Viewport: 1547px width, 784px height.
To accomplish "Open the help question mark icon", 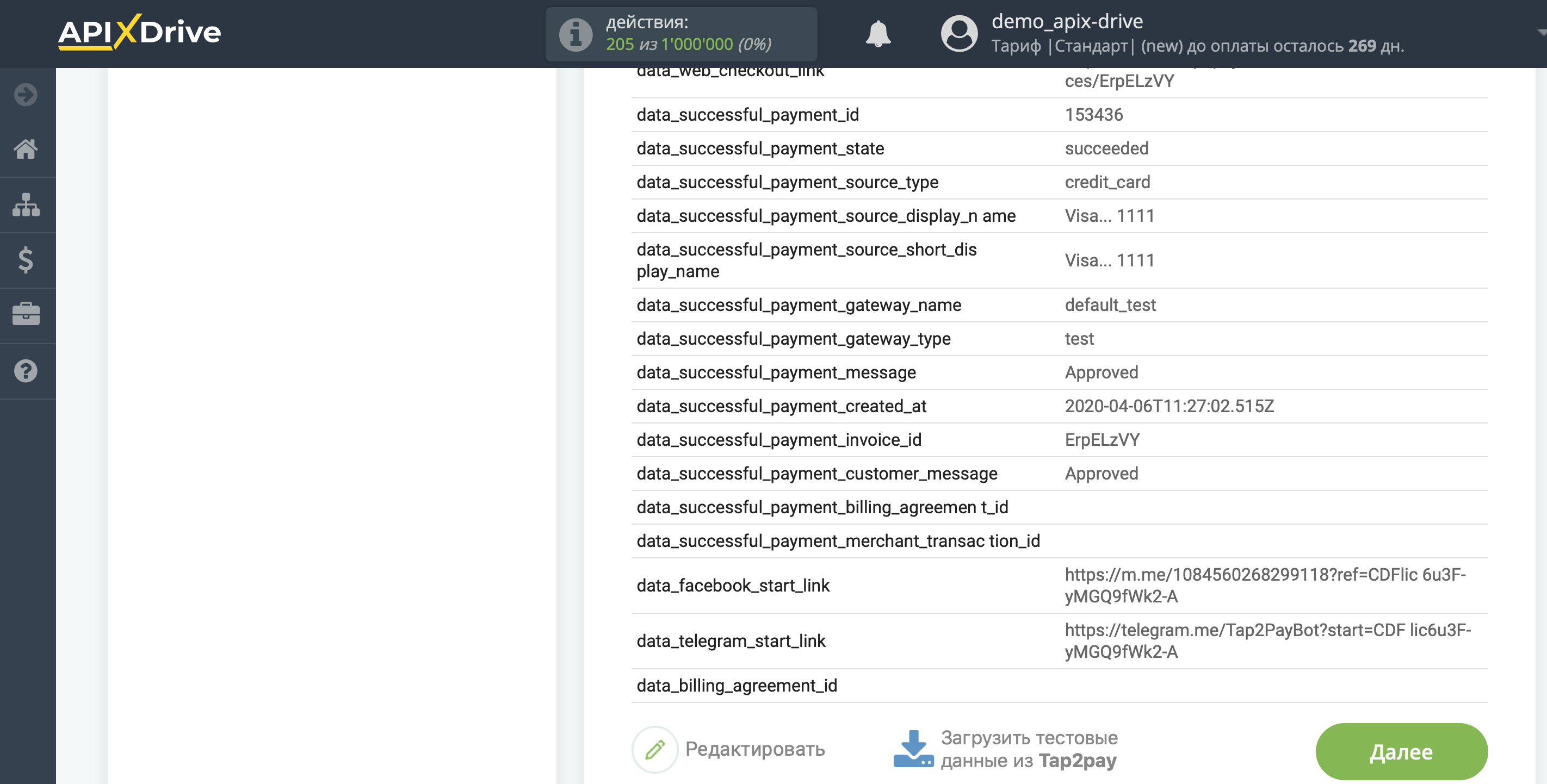I will pos(26,371).
